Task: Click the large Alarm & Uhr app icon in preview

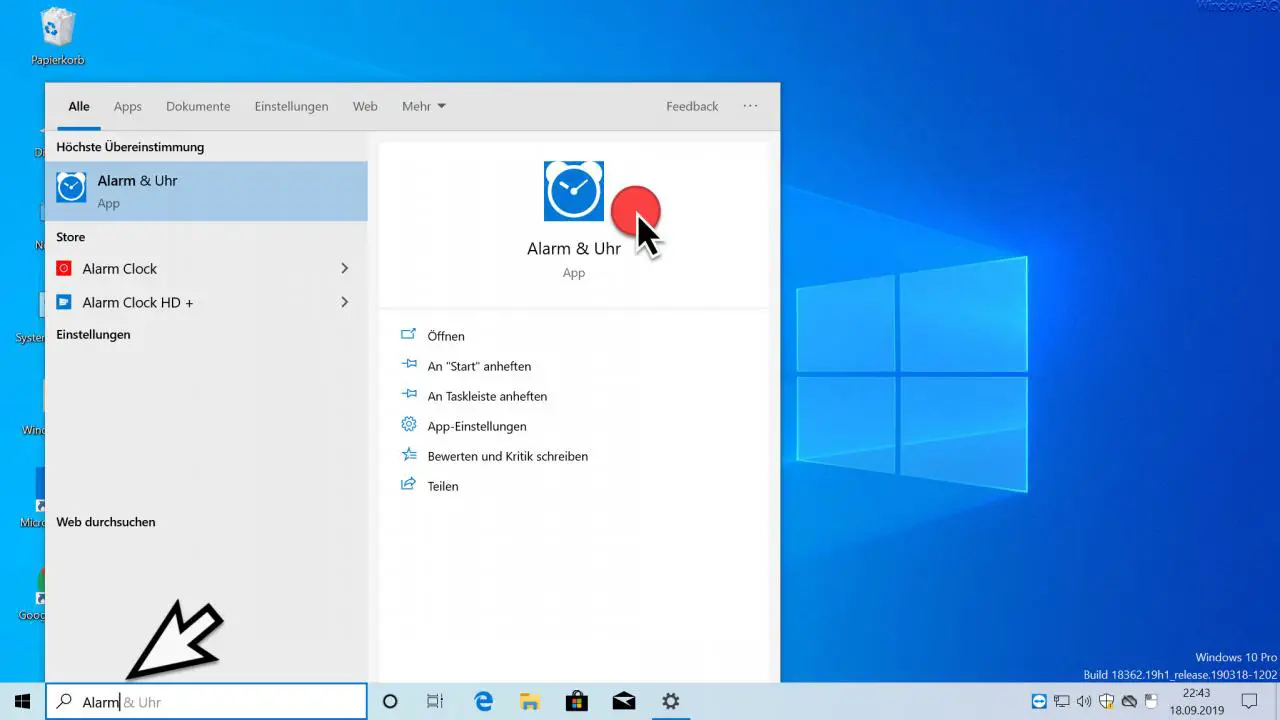Action: (574, 191)
